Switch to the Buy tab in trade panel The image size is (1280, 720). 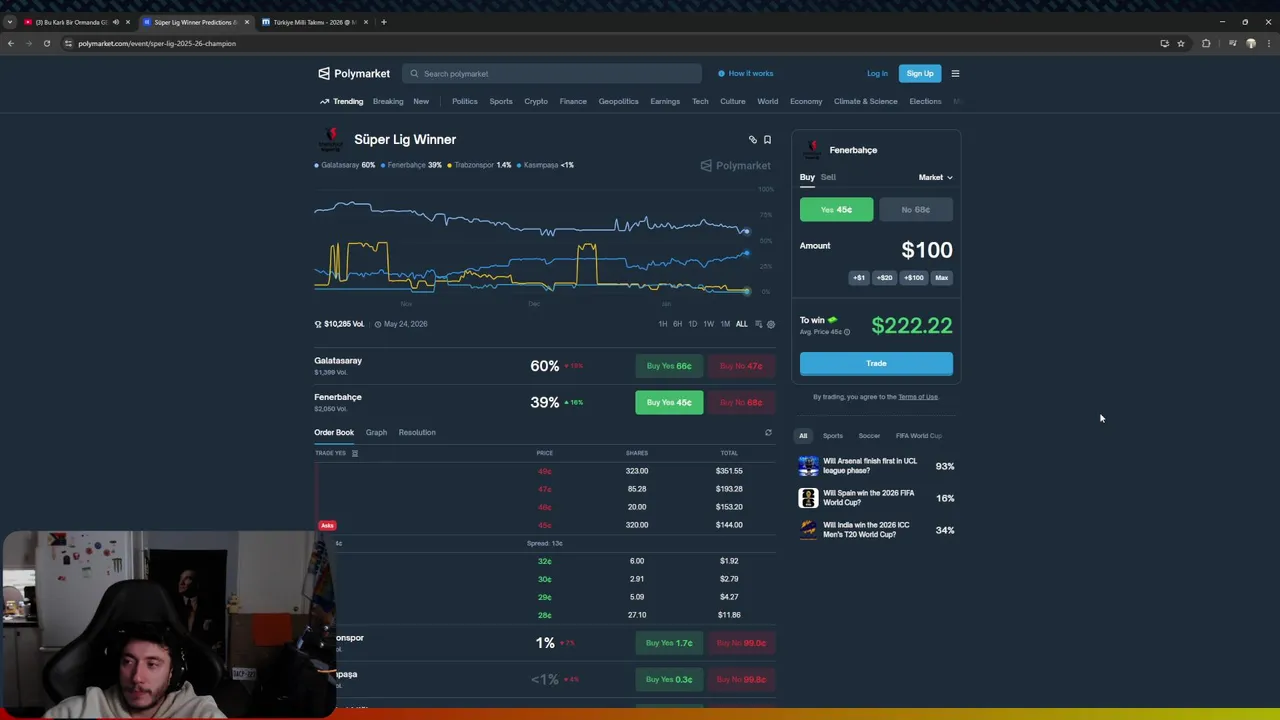[807, 177]
